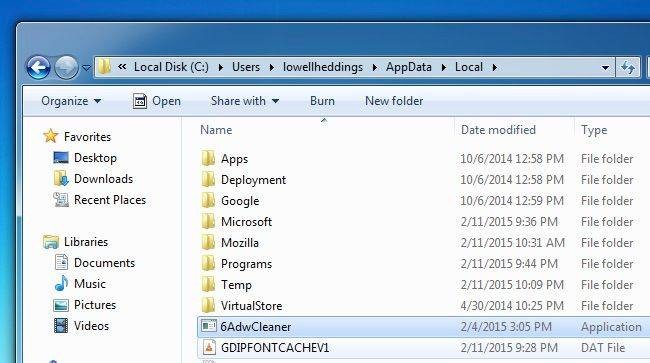Expand the arrow after Local
650x363 pixels.
[x=495, y=67]
